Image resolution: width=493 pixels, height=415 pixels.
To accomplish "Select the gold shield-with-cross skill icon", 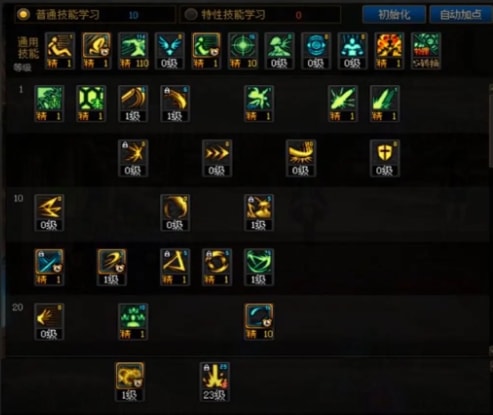I will click(385, 158).
